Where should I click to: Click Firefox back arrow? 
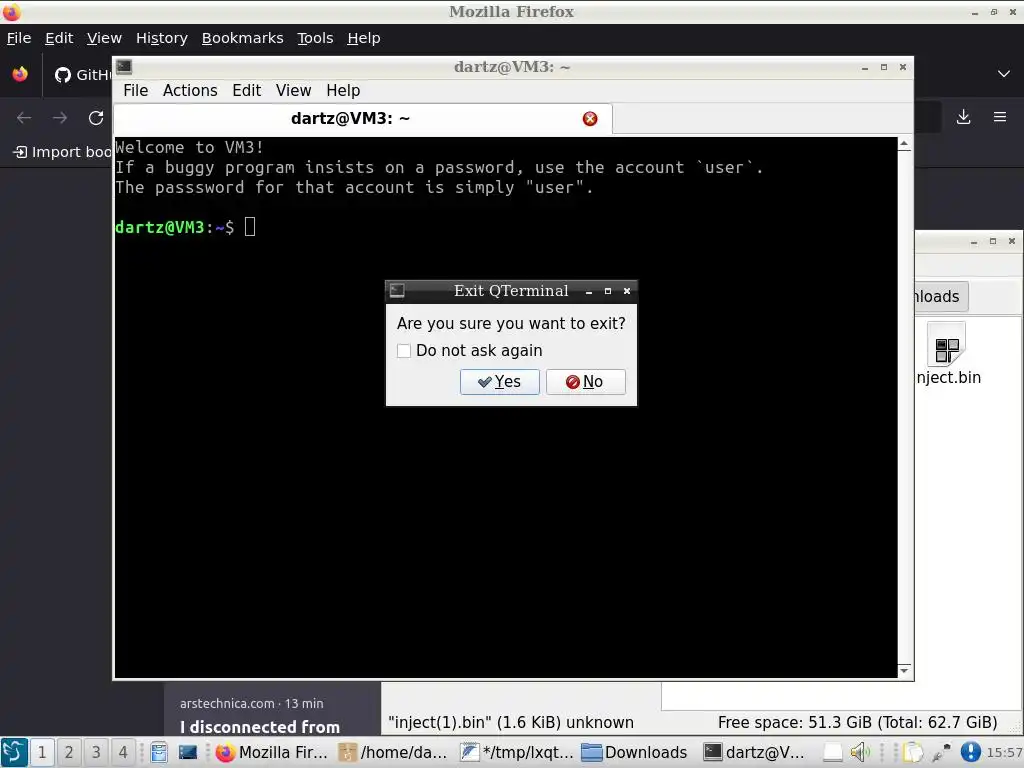[x=24, y=118]
